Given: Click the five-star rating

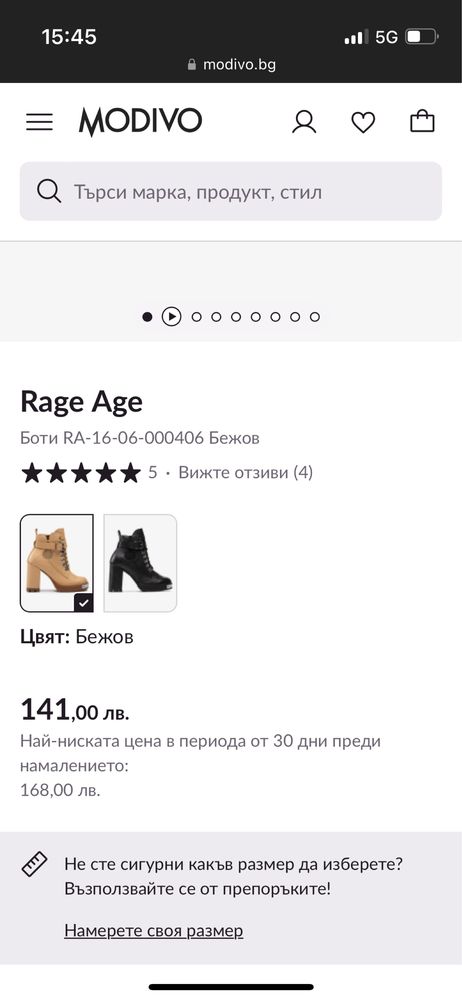Looking at the screenshot, I should click(80, 473).
